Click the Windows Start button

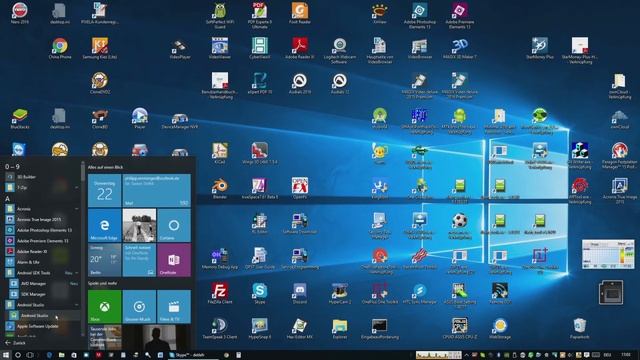[x=6, y=355]
